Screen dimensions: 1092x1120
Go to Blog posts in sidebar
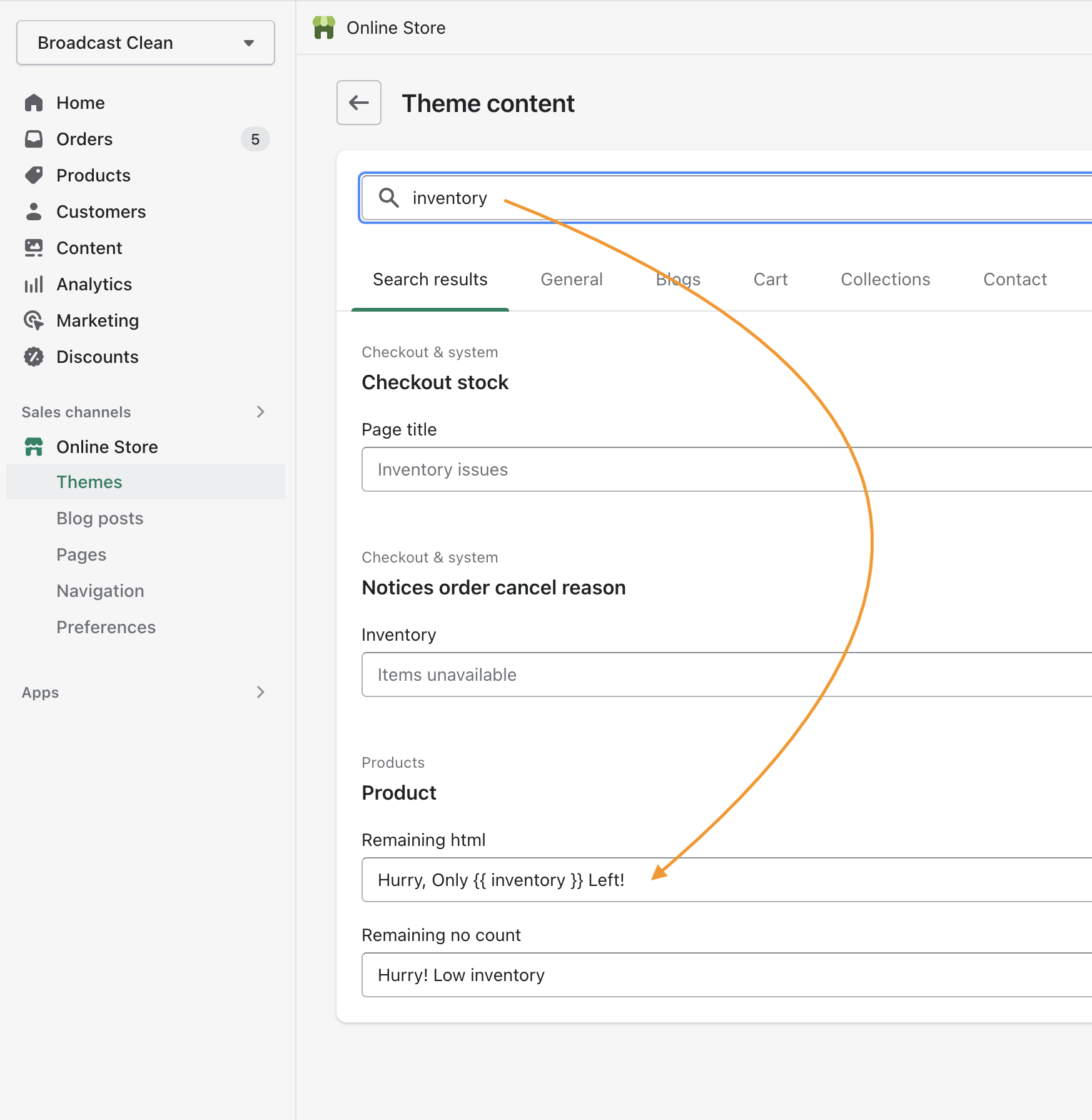(100, 518)
